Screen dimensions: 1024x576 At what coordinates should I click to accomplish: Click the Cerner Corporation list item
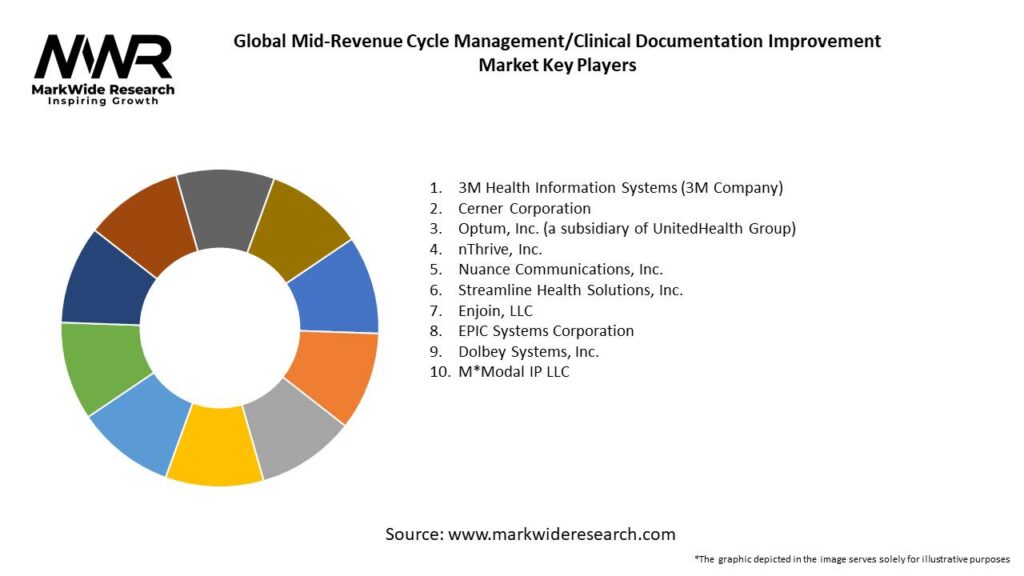tap(524, 208)
